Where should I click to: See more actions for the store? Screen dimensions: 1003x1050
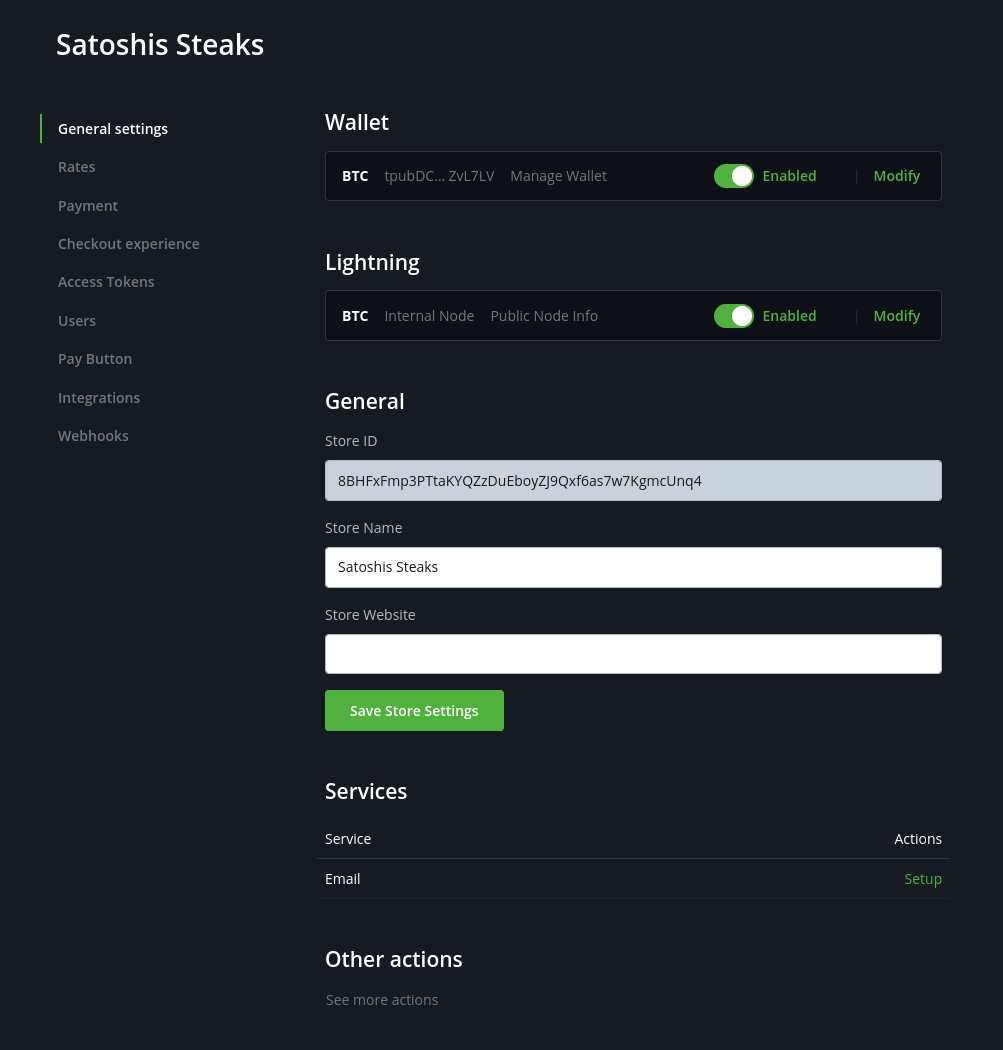click(x=382, y=999)
